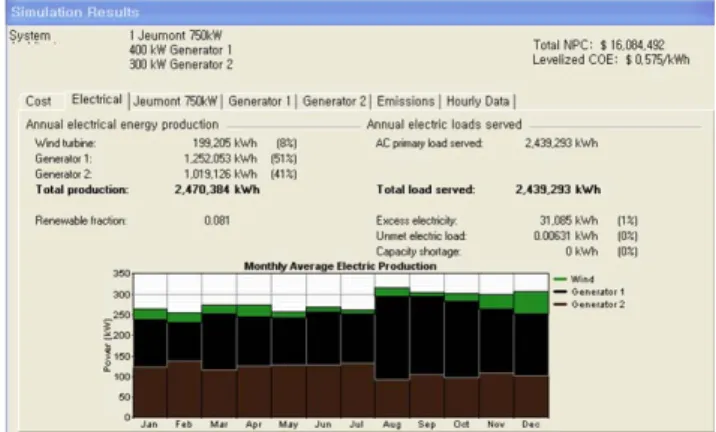Click the Total load served value
The height and width of the screenshot is (432, 716).
pyautogui.click(x=558, y=190)
